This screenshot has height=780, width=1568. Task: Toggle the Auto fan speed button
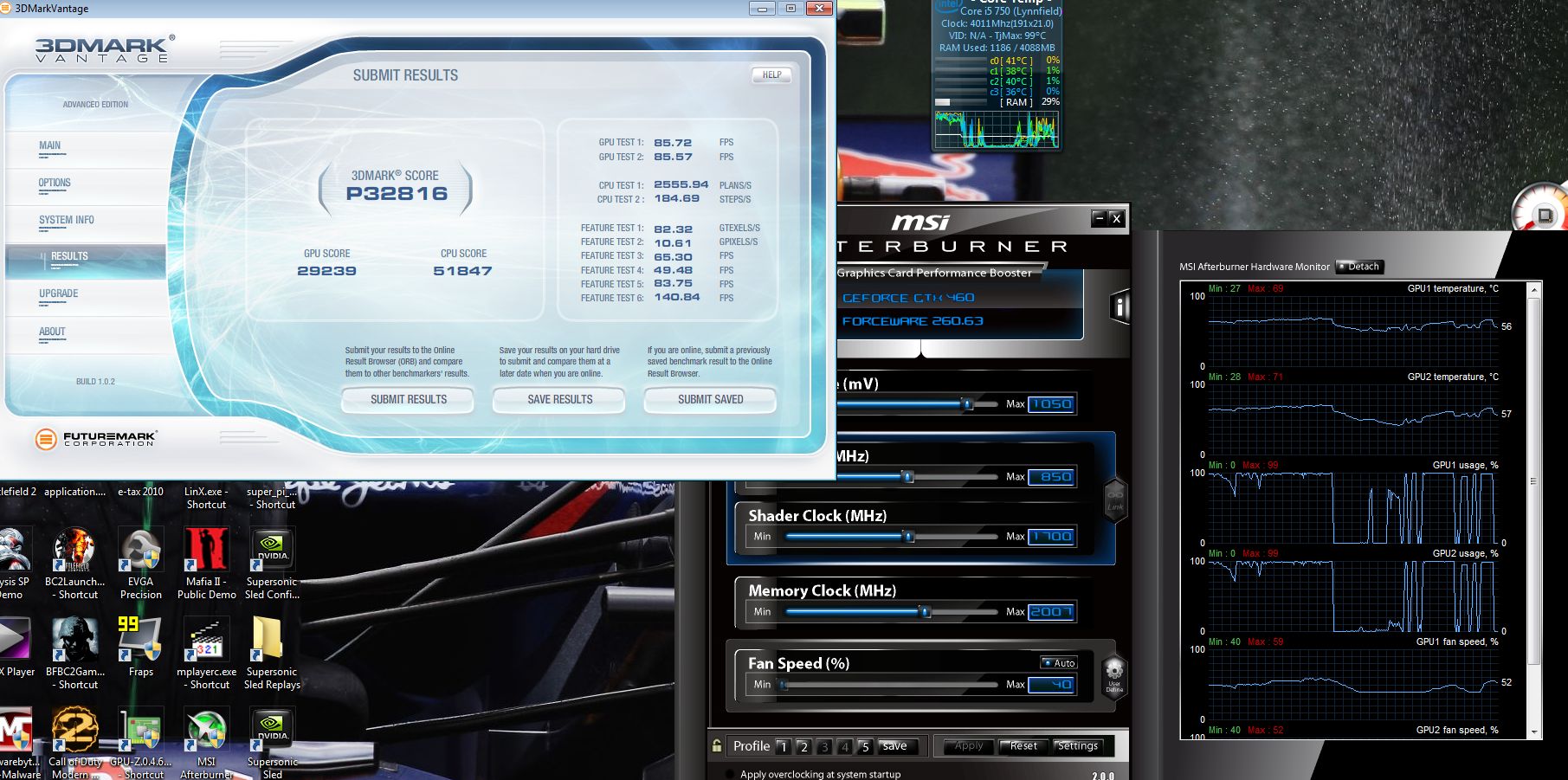1059,662
